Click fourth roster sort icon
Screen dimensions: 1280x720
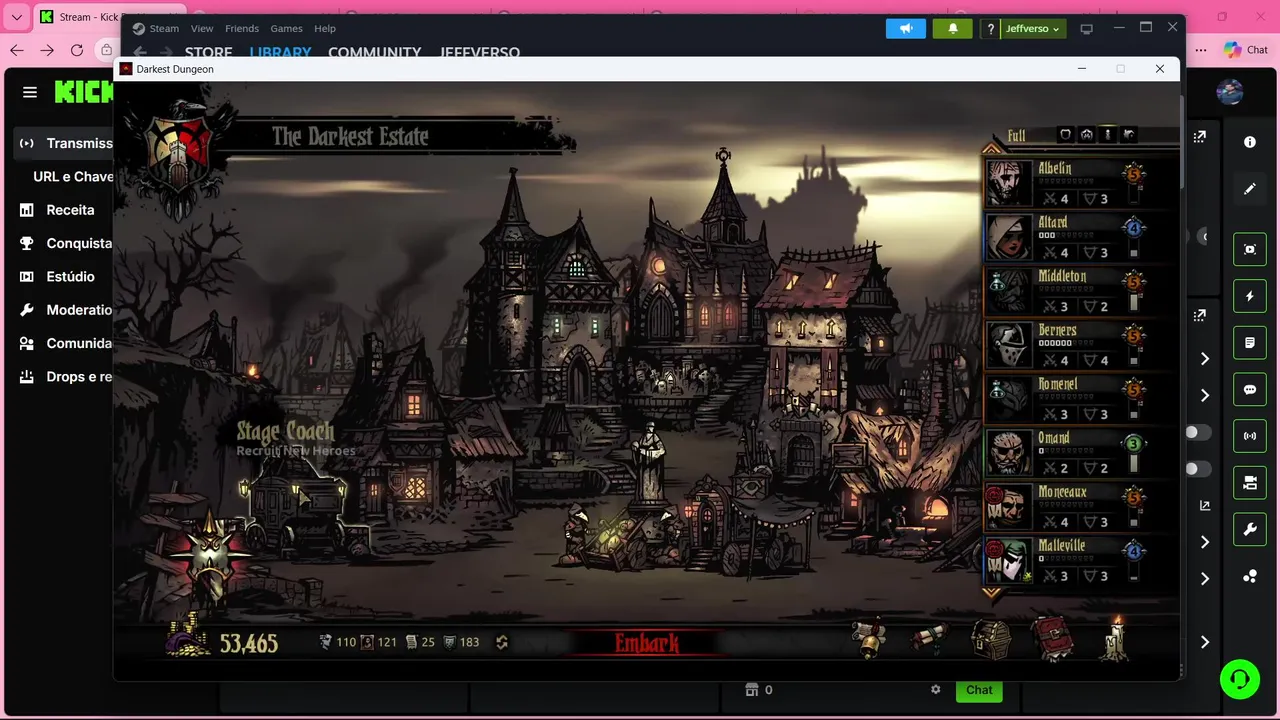(1128, 135)
